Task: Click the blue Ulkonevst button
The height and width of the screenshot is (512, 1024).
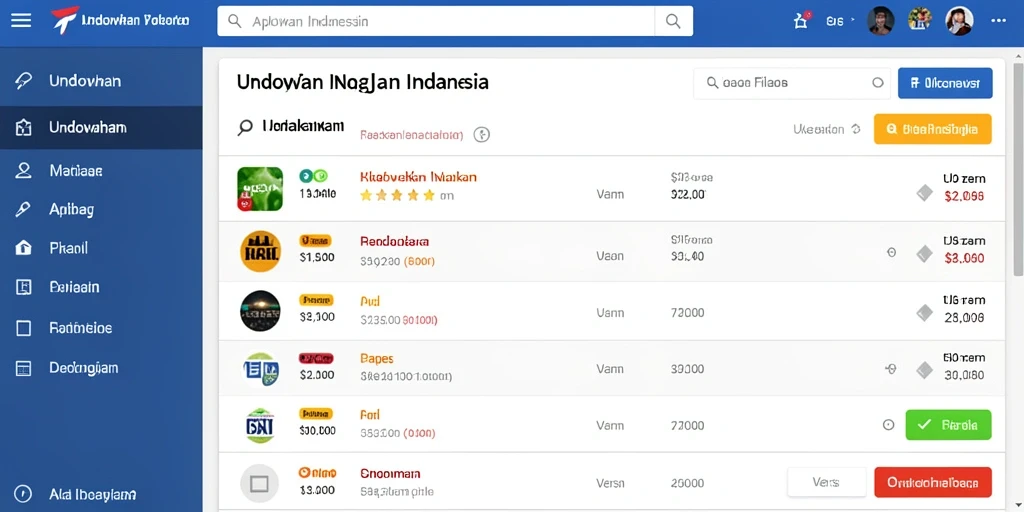Action: 945,84
